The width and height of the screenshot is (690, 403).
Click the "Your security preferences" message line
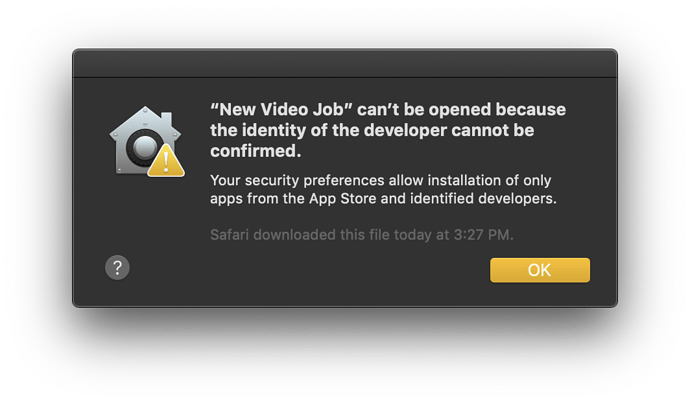[x=381, y=180]
